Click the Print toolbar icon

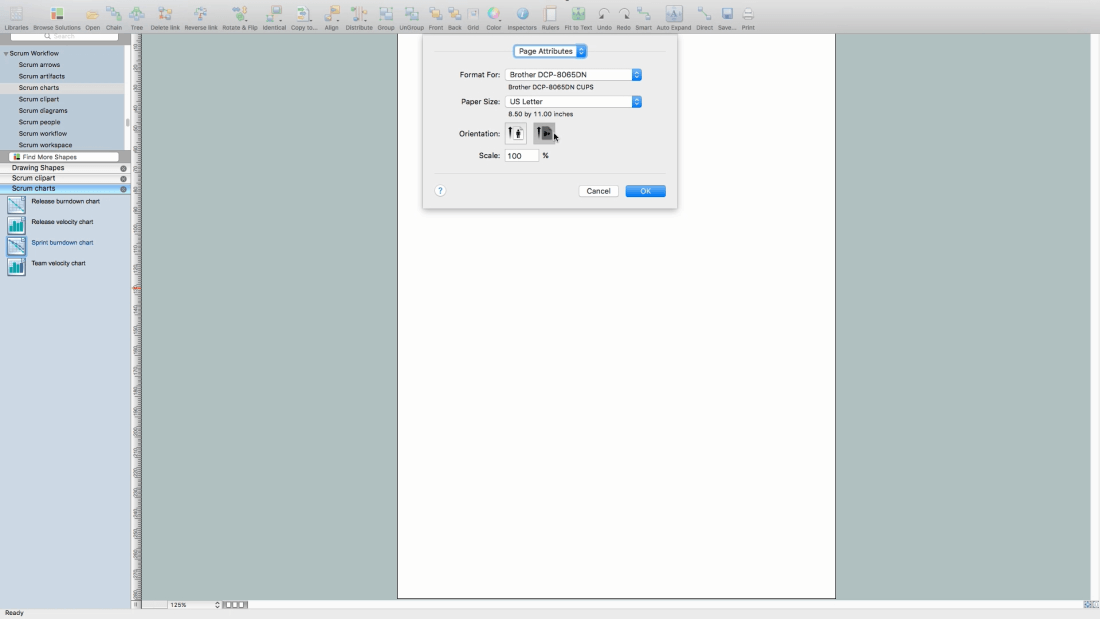(748, 15)
